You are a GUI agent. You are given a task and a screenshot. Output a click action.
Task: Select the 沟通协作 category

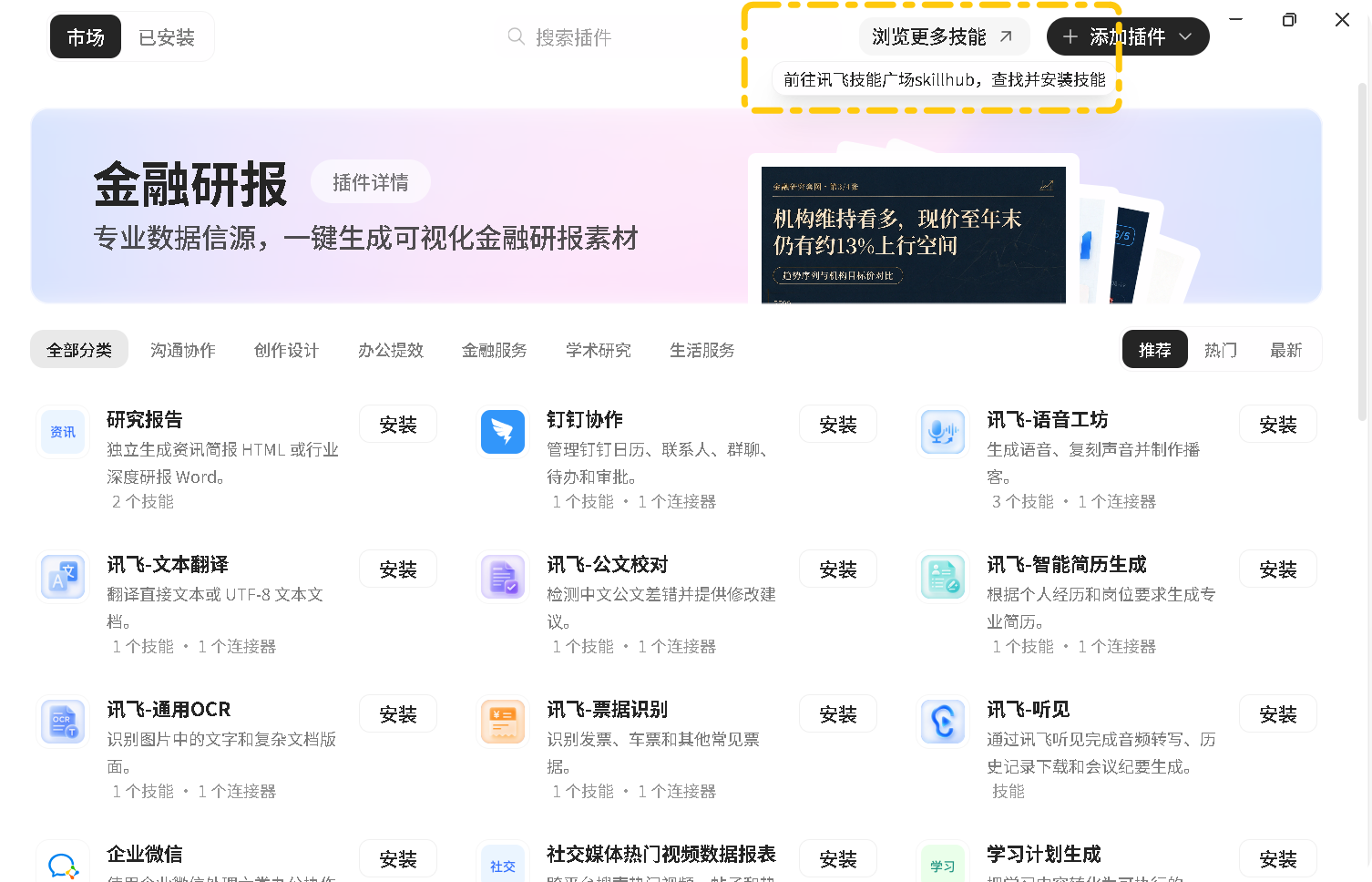(x=183, y=350)
